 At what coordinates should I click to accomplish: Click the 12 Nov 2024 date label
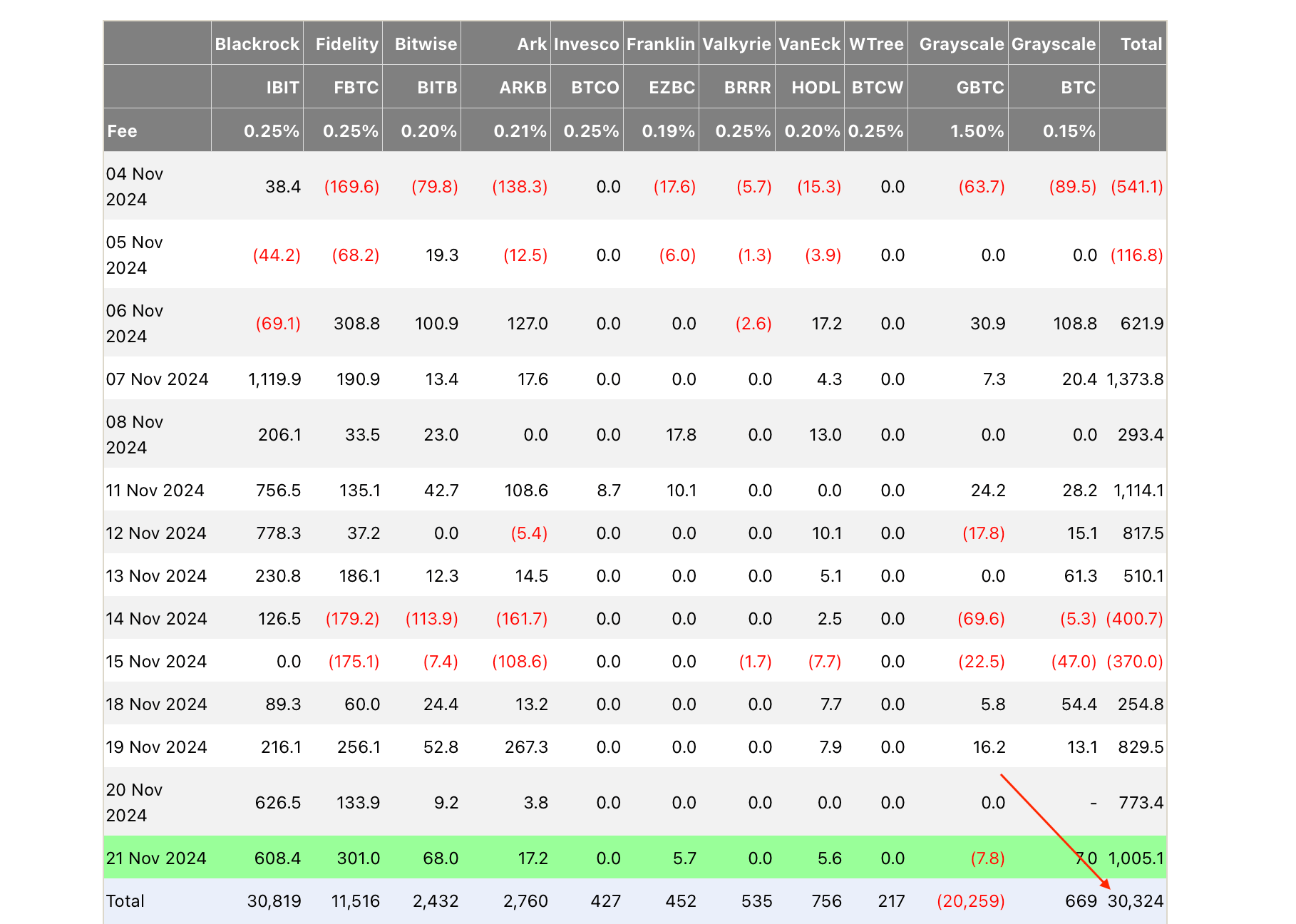point(156,533)
